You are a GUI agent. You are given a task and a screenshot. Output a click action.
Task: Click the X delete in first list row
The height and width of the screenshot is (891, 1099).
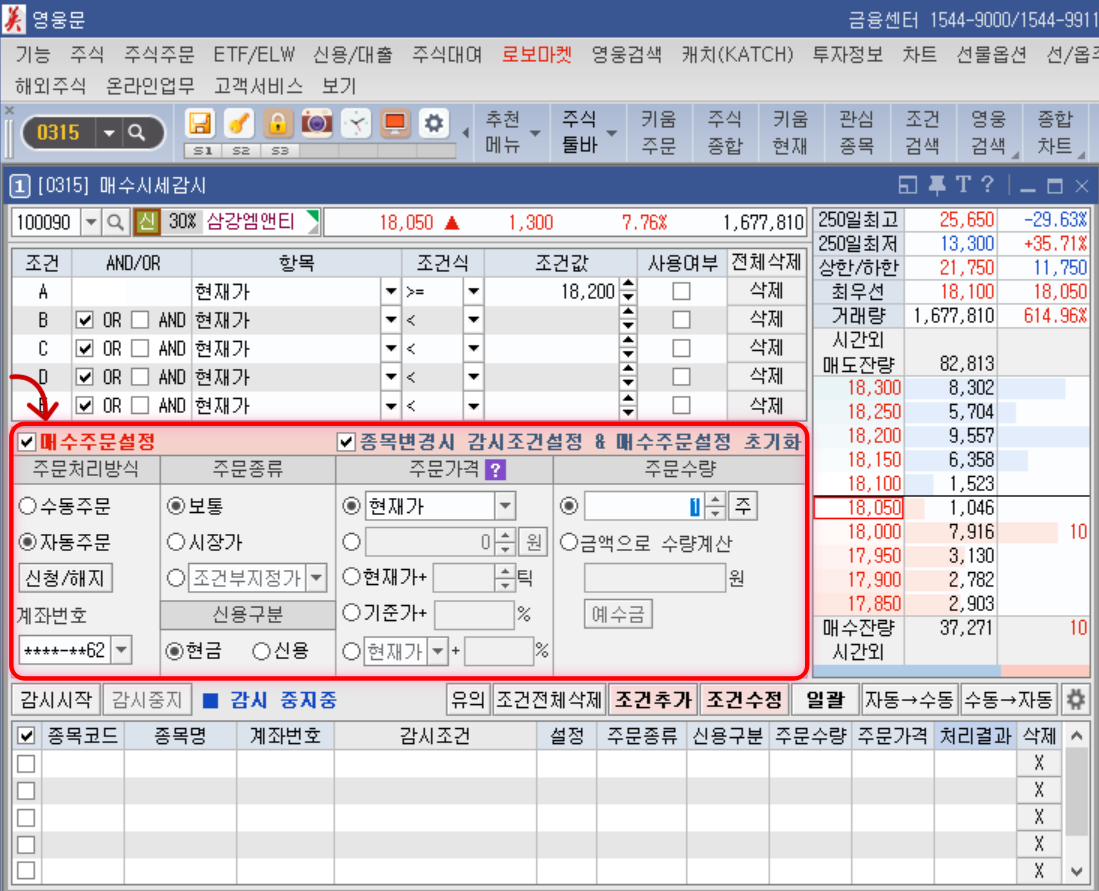point(1039,763)
